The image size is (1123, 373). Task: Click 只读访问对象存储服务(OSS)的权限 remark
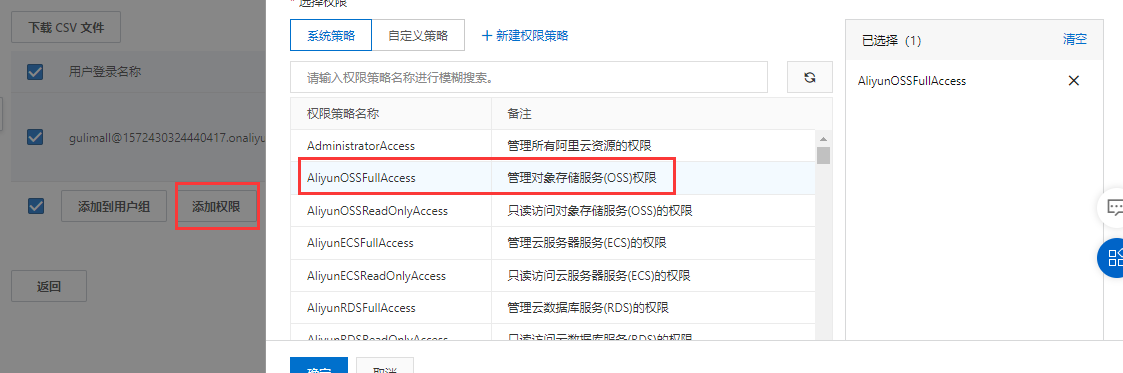599,210
